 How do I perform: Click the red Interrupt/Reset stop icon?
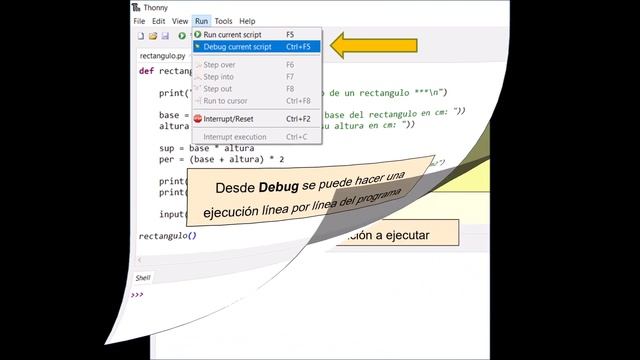point(198,119)
